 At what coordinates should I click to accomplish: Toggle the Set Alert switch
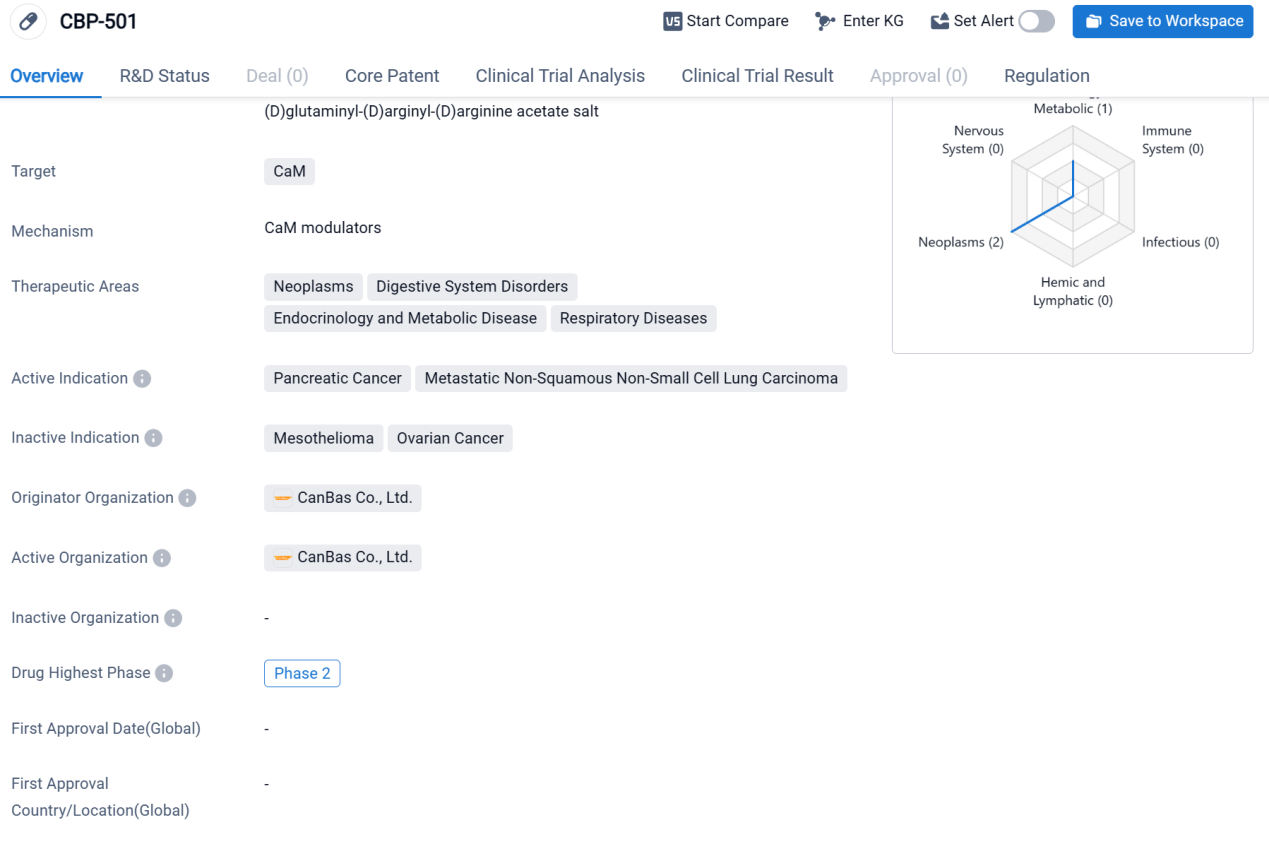click(1036, 21)
